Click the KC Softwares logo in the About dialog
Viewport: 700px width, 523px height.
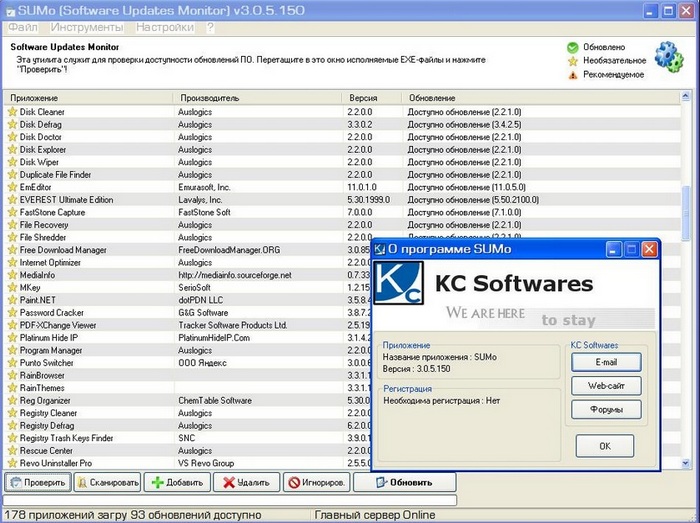point(399,286)
